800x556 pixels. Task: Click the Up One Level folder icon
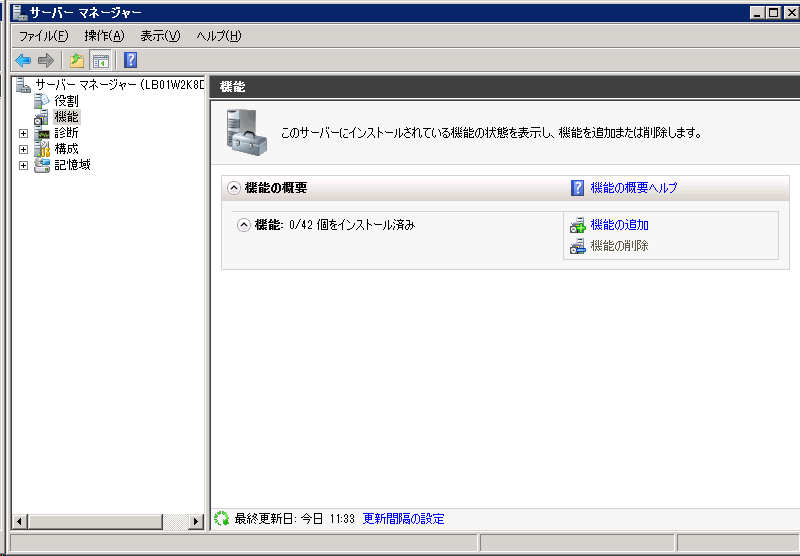(77, 60)
